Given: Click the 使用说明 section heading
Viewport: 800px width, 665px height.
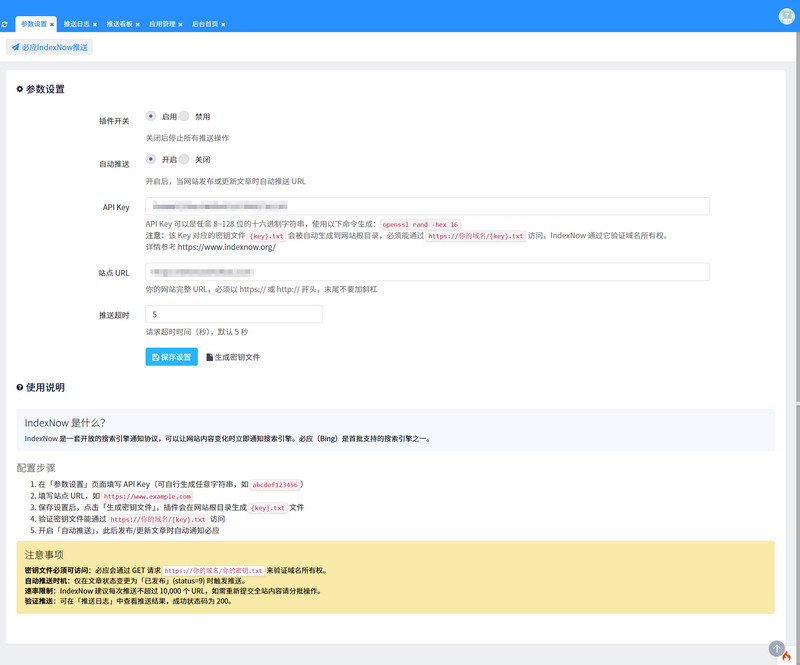Looking at the screenshot, I should [41, 387].
